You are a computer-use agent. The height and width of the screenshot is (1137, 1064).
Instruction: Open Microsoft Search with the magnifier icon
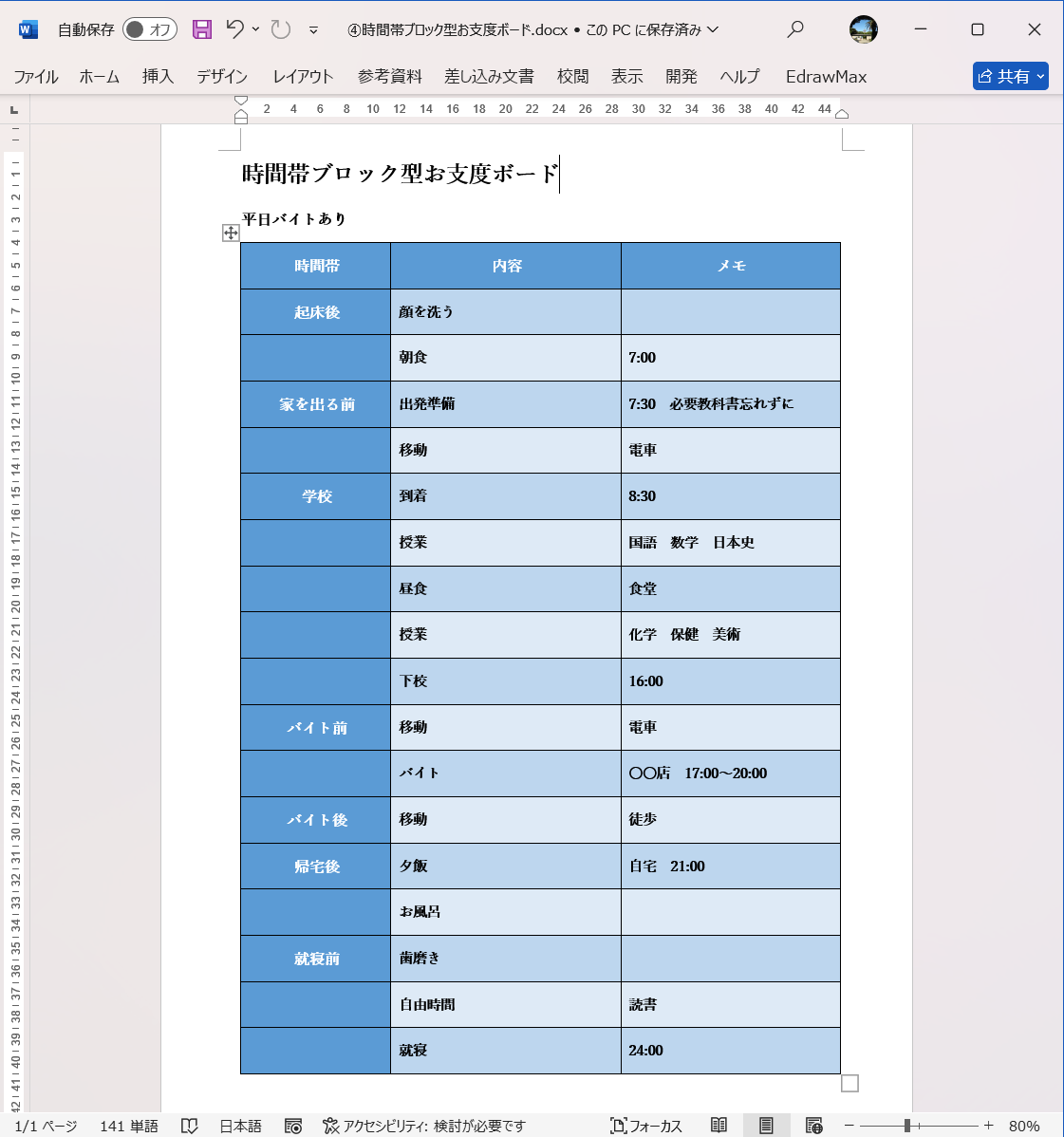tap(795, 29)
